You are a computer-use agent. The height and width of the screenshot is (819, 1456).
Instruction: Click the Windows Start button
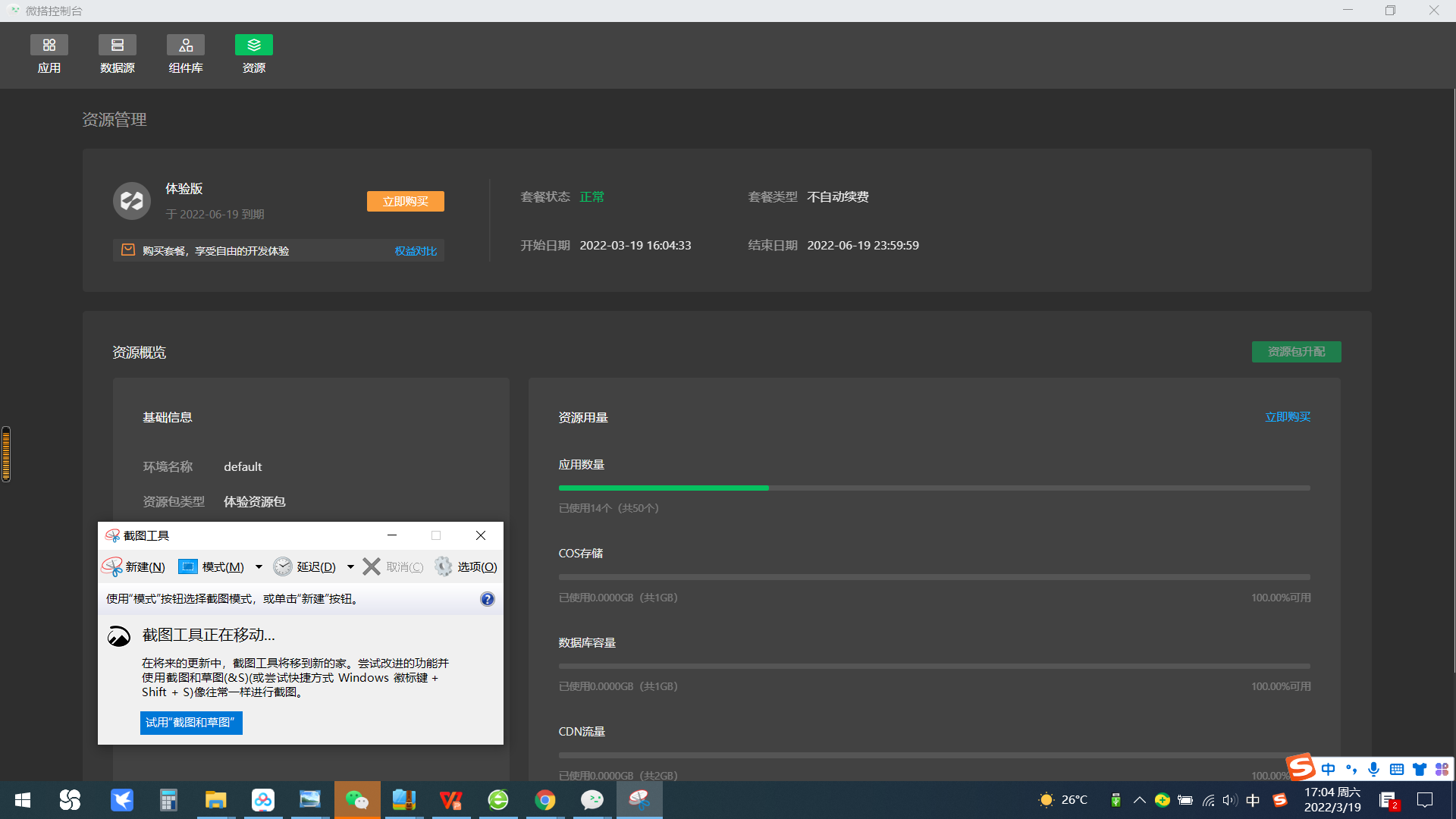[x=23, y=800]
